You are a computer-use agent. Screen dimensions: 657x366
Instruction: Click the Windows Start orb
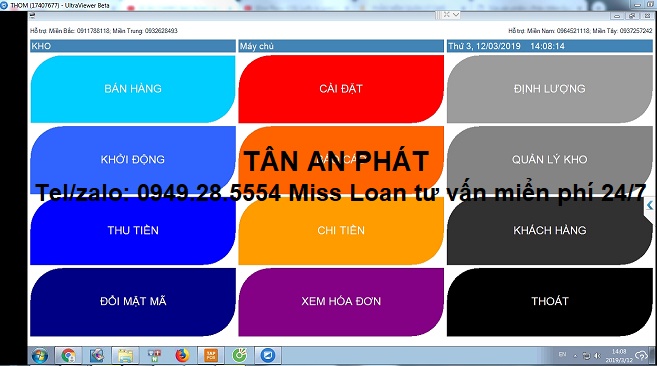pos(40,356)
